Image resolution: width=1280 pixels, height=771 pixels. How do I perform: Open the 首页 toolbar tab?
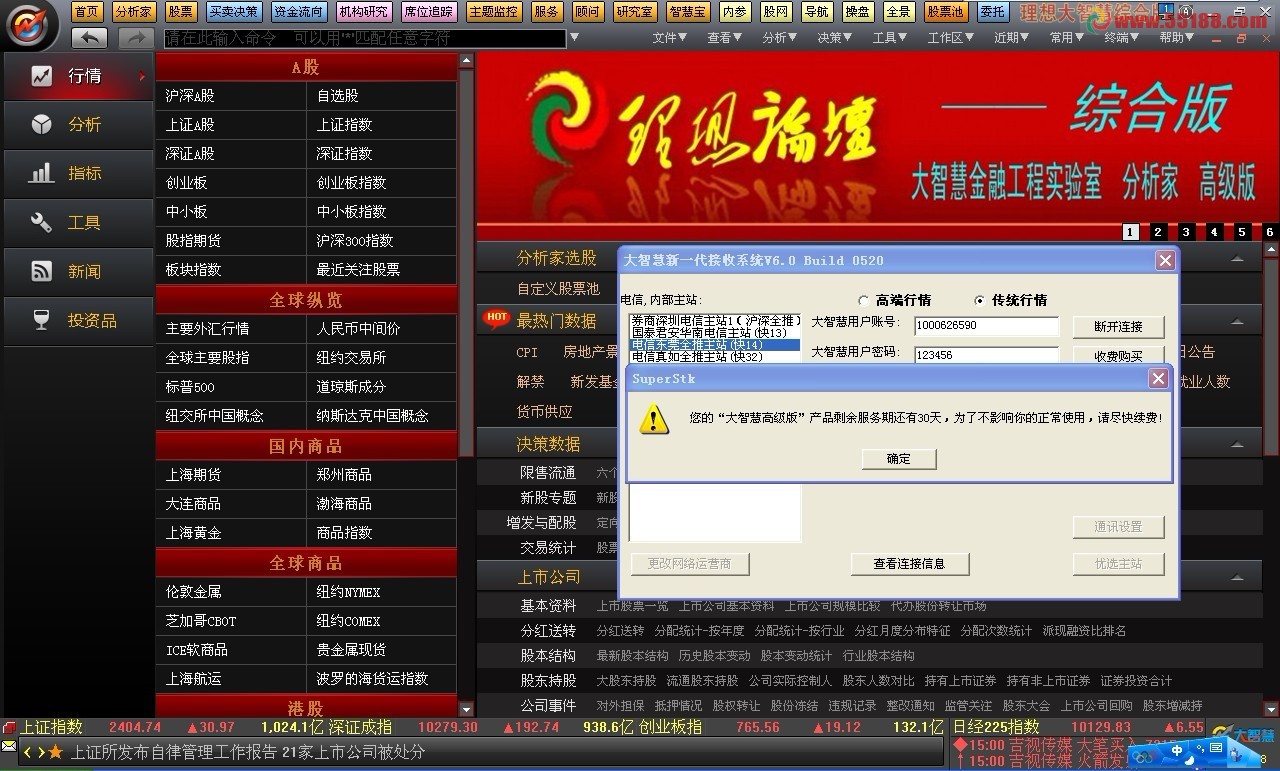[x=87, y=12]
